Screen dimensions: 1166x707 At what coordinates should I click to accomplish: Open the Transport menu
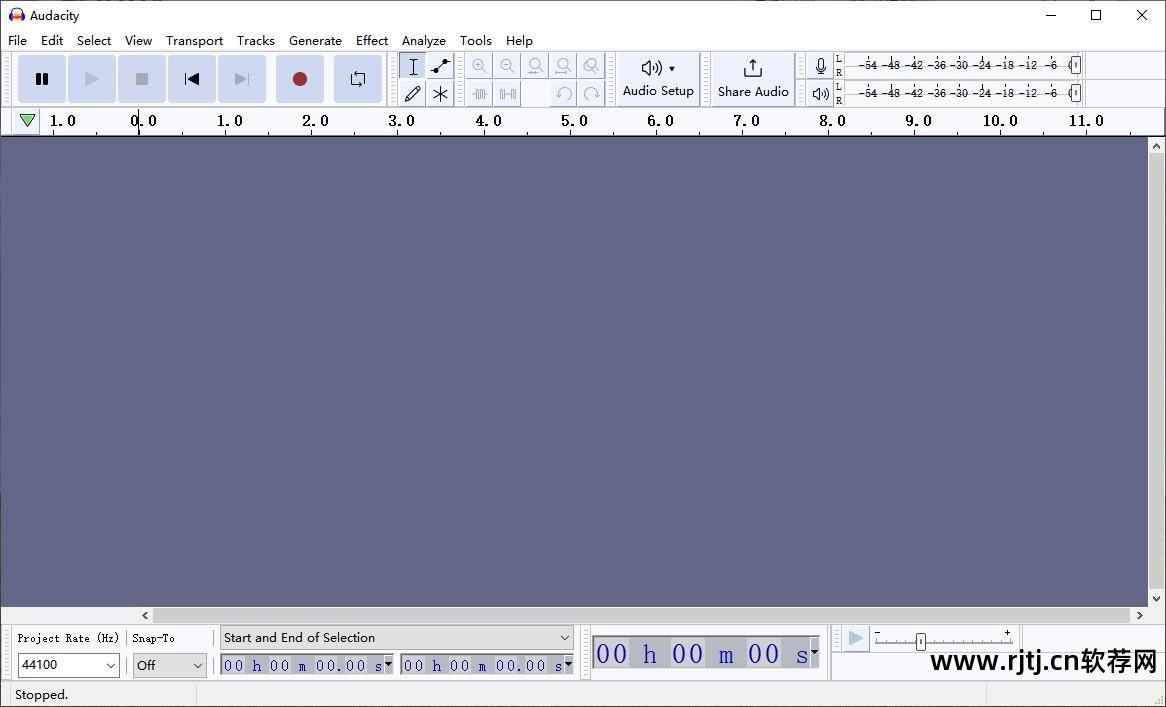click(x=194, y=40)
